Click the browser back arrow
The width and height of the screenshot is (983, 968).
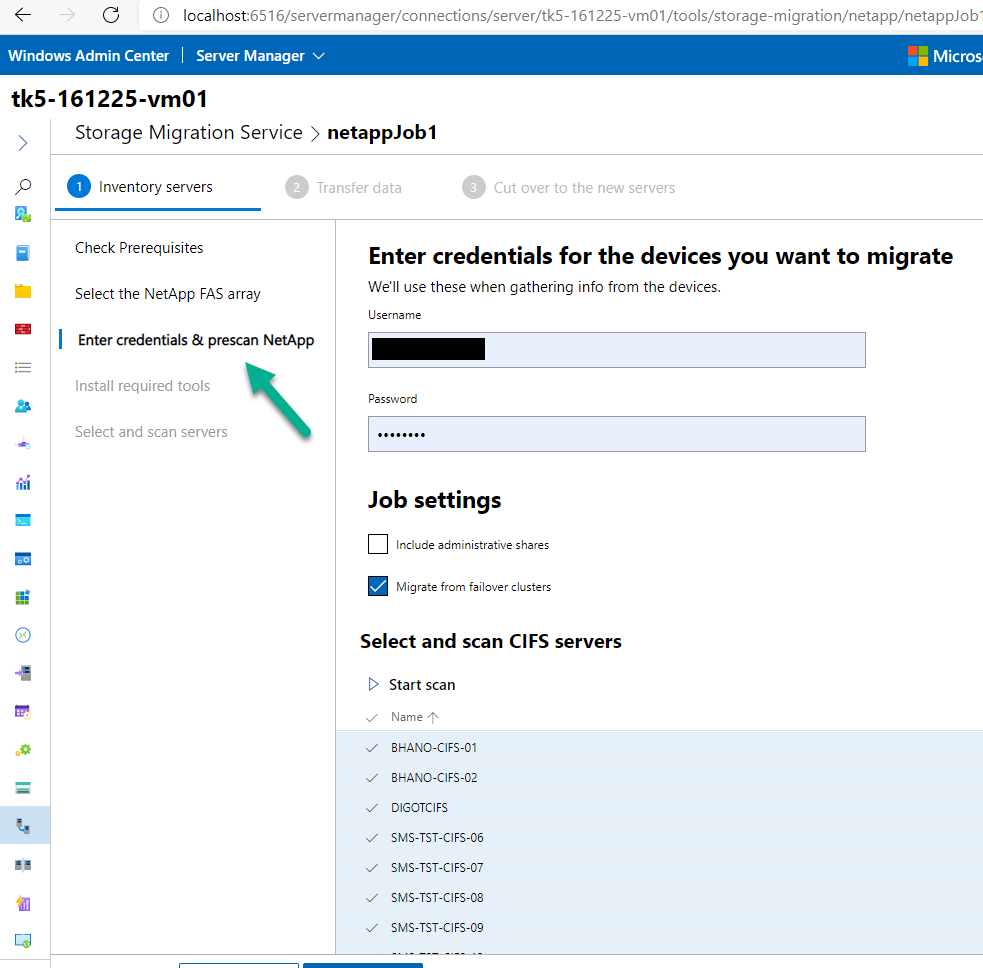[x=23, y=15]
